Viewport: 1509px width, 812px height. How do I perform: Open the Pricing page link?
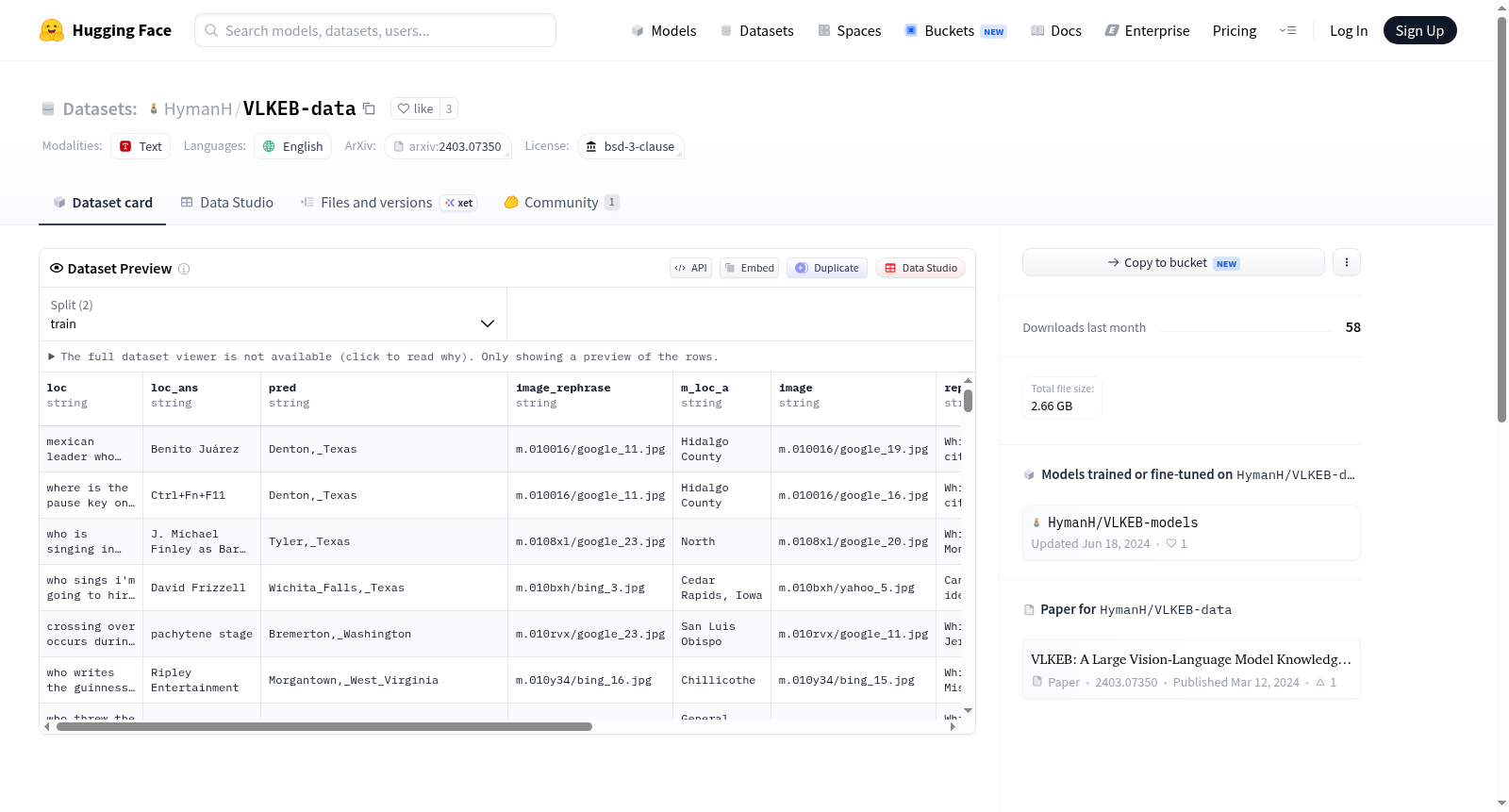[x=1235, y=30]
